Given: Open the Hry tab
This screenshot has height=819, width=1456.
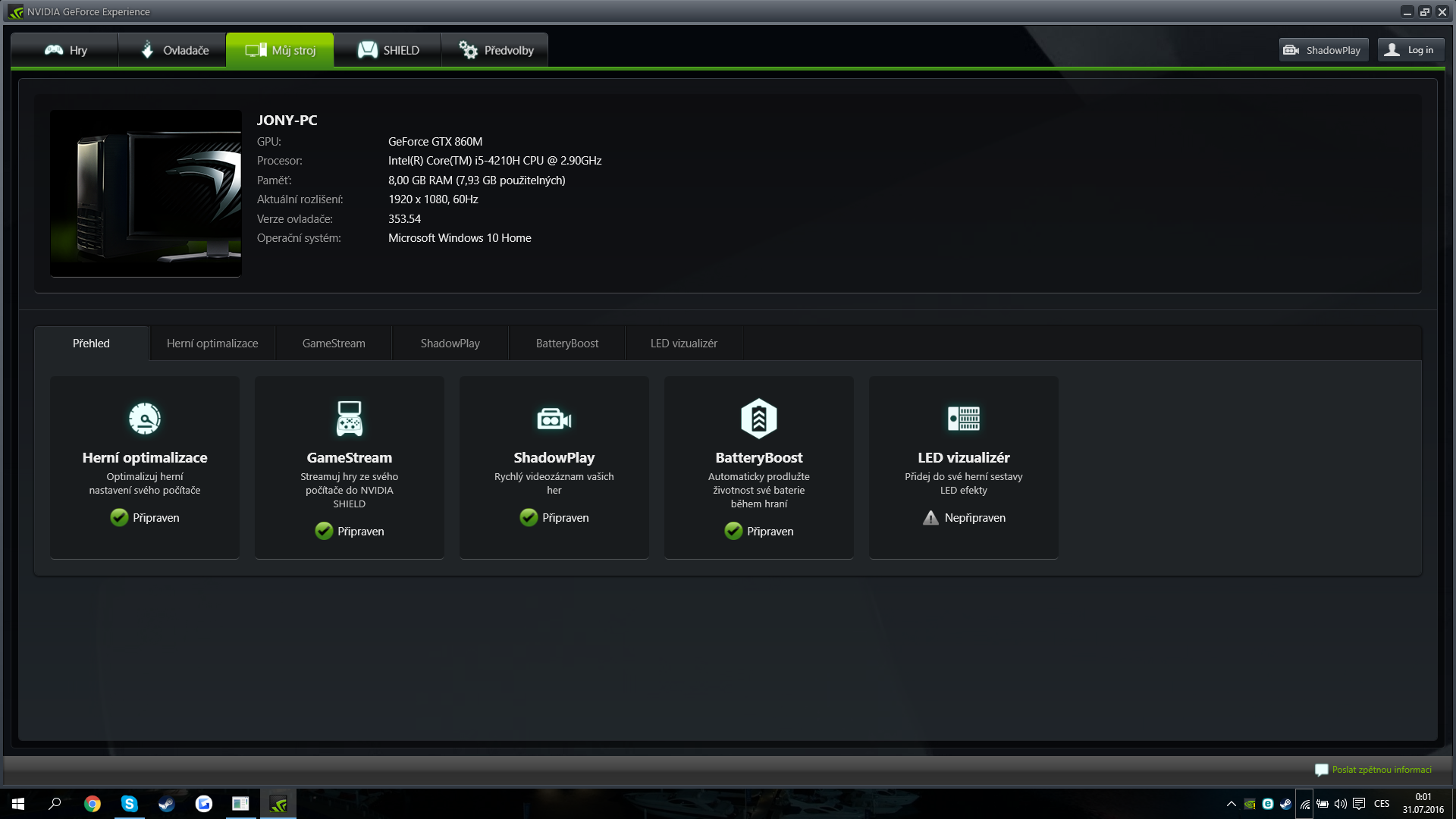Looking at the screenshot, I should click(65, 50).
